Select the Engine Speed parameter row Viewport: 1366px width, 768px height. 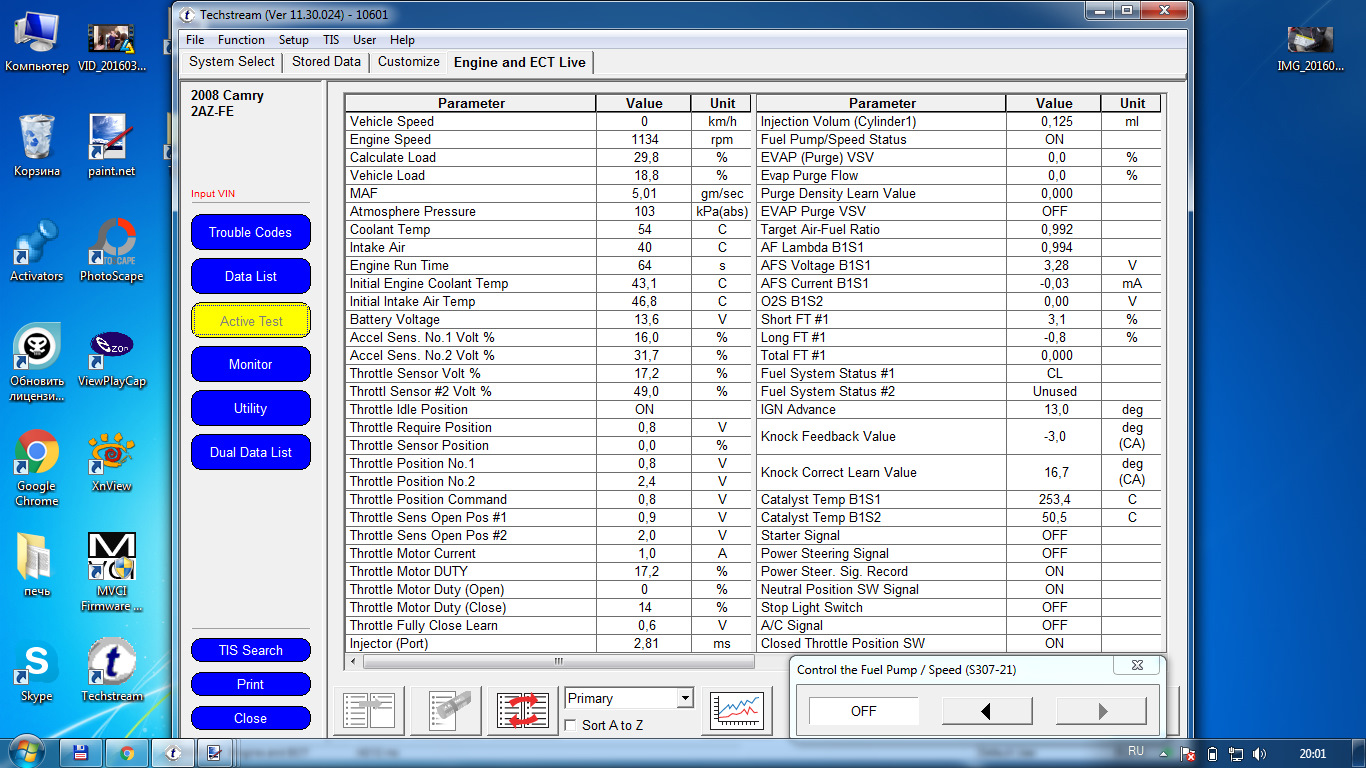coord(547,139)
